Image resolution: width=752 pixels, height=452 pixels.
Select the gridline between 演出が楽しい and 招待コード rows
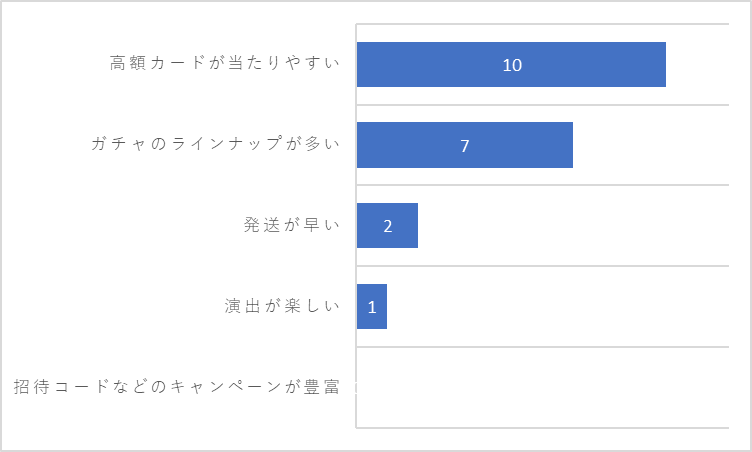click(542, 347)
